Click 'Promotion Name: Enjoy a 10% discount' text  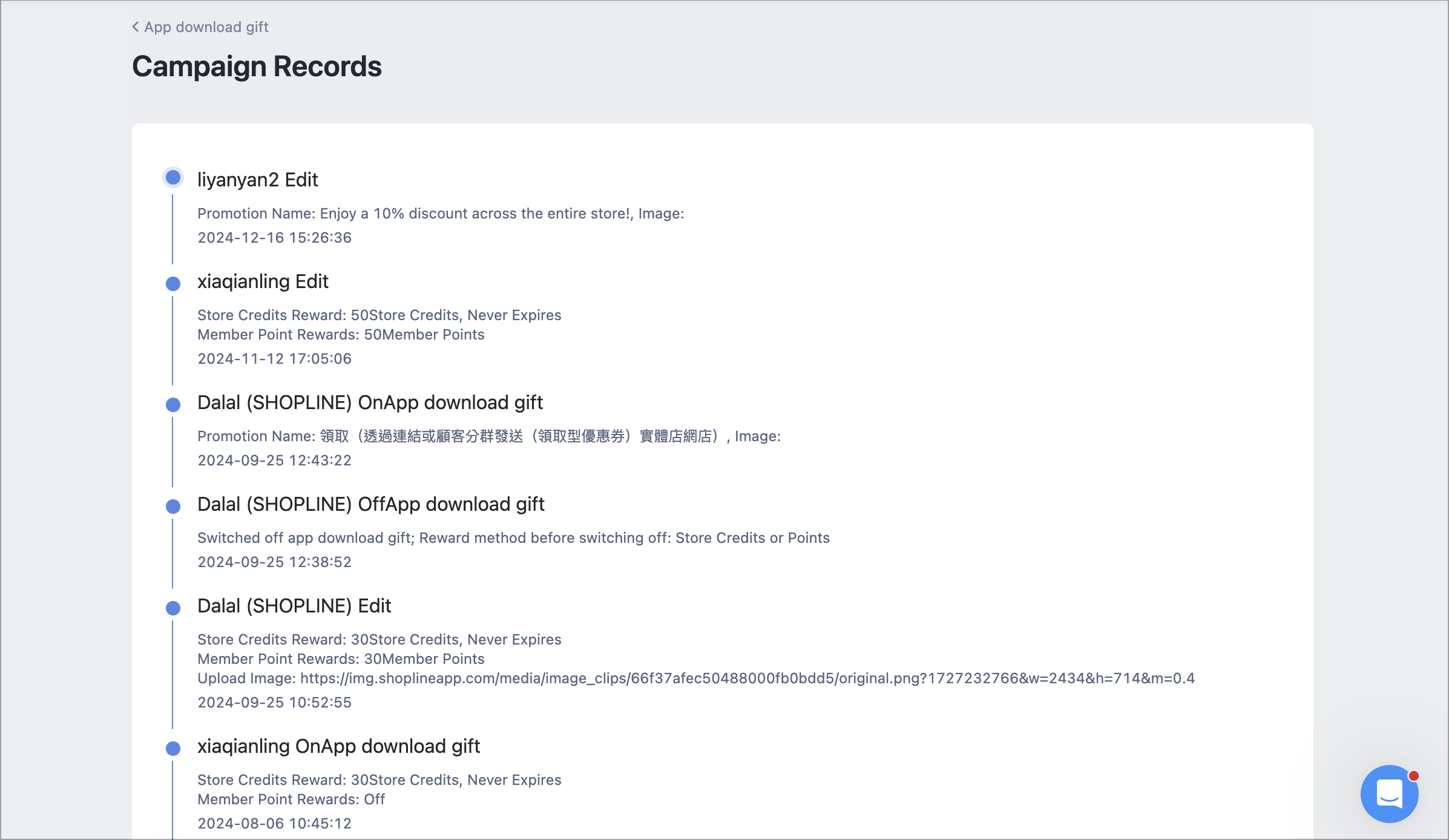(x=441, y=214)
